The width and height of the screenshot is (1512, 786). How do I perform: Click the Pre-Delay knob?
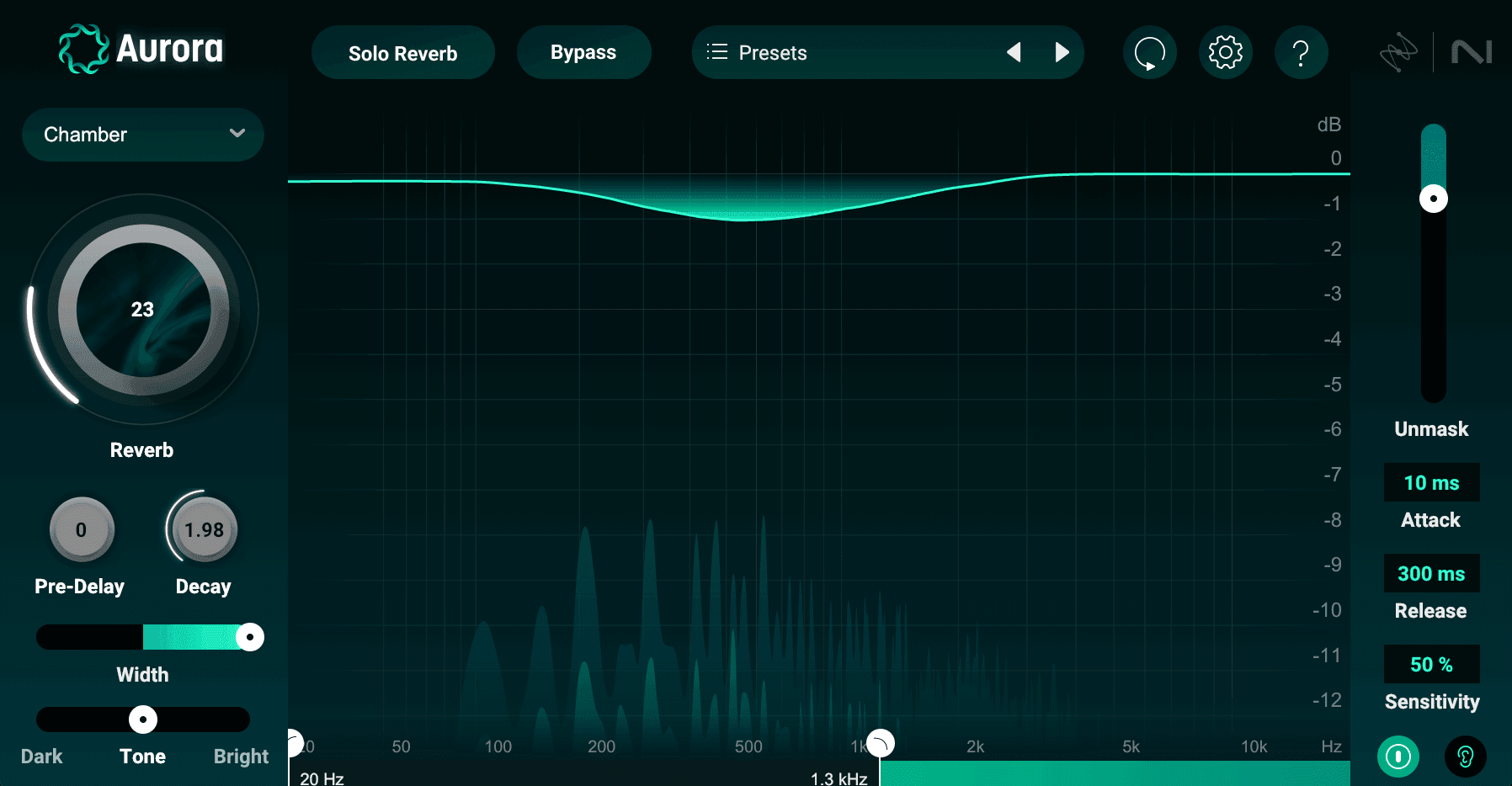pos(82,529)
